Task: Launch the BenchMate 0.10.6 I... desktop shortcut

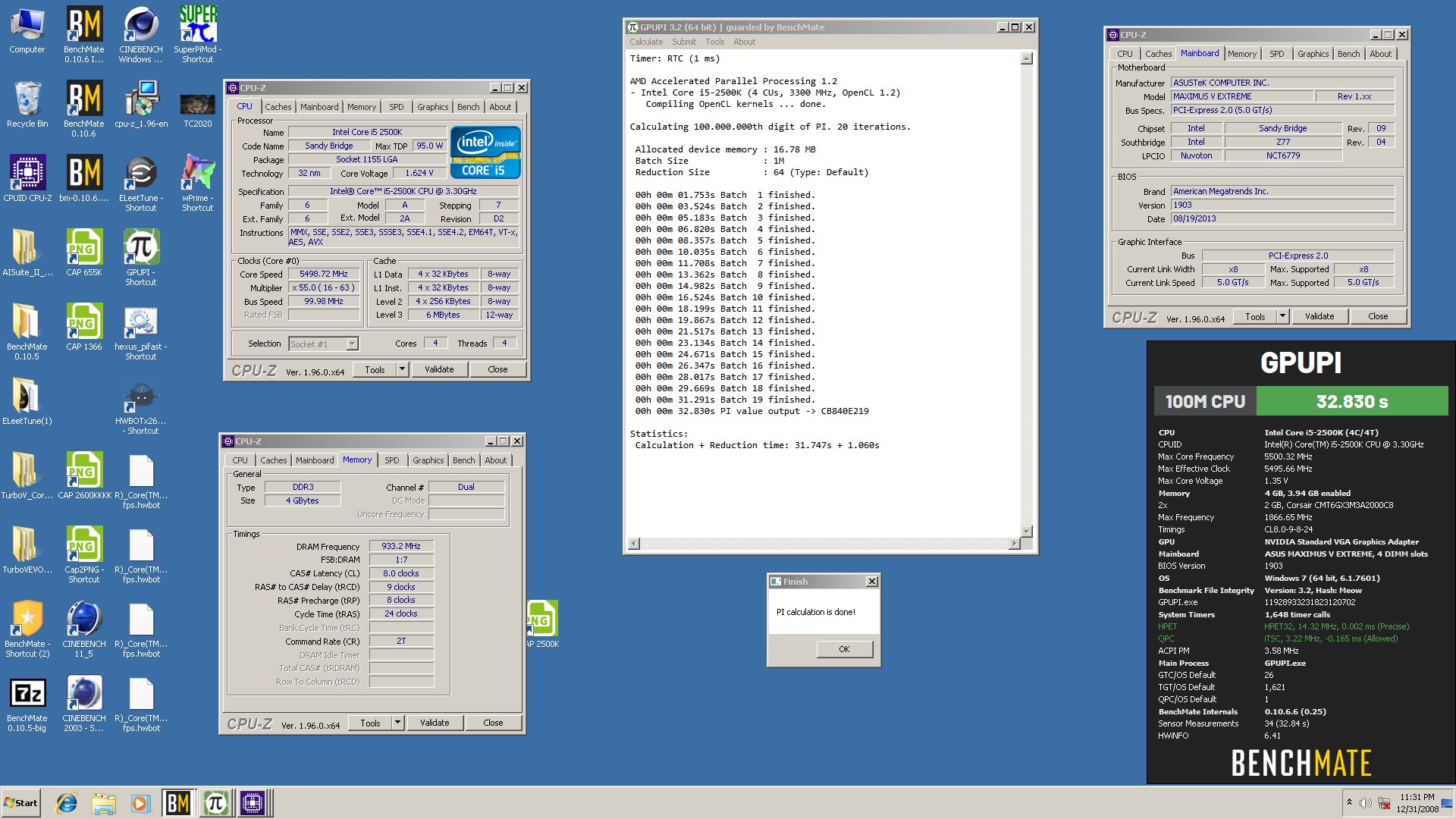Action: 84,34
